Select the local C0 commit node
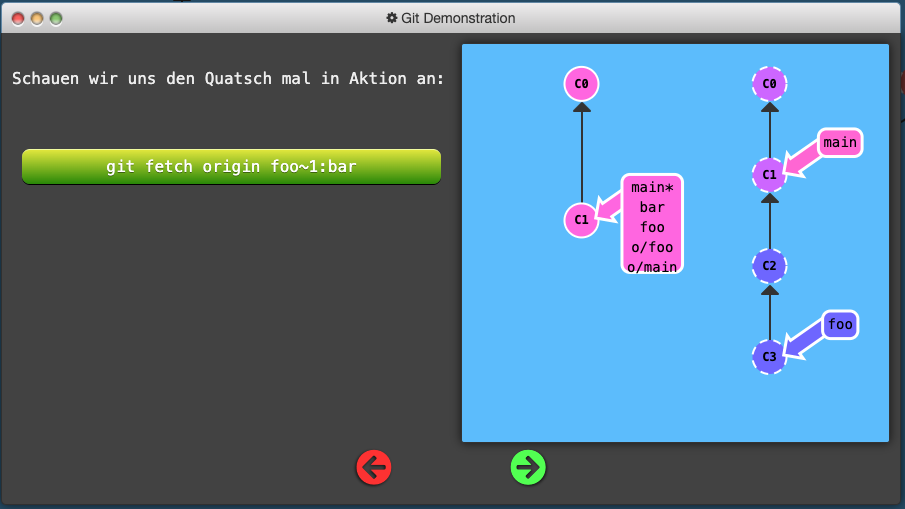Image resolution: width=905 pixels, height=509 pixels. click(581, 84)
